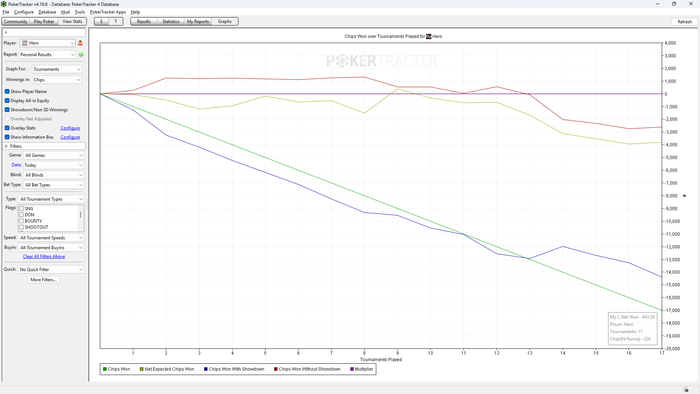Image resolution: width=700 pixels, height=394 pixels.
Task: Open the Date filter dropdown
Action: point(54,165)
